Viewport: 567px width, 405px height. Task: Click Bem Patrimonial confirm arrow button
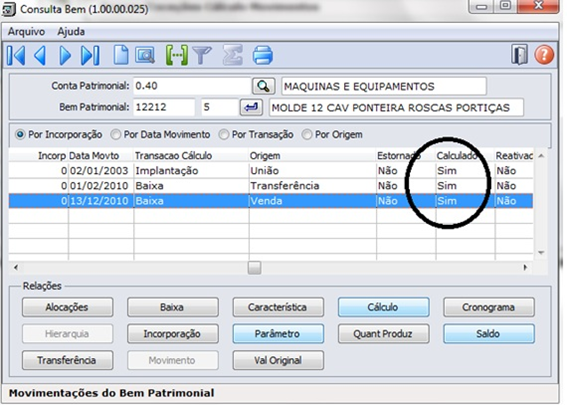(251, 107)
